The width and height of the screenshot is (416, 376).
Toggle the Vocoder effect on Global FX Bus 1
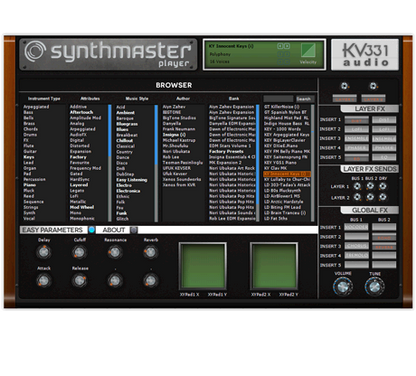click(x=356, y=227)
